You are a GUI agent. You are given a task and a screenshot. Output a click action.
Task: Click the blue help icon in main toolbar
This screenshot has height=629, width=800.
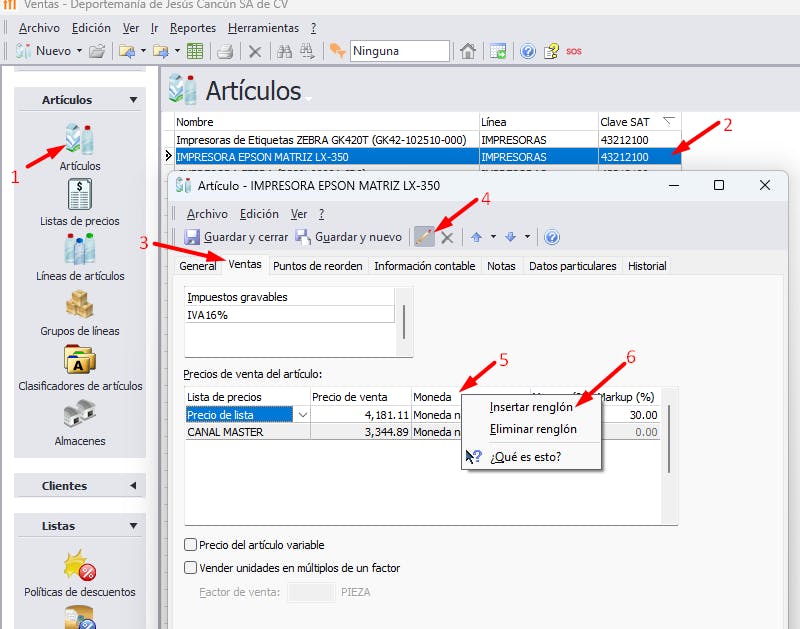[x=528, y=51]
